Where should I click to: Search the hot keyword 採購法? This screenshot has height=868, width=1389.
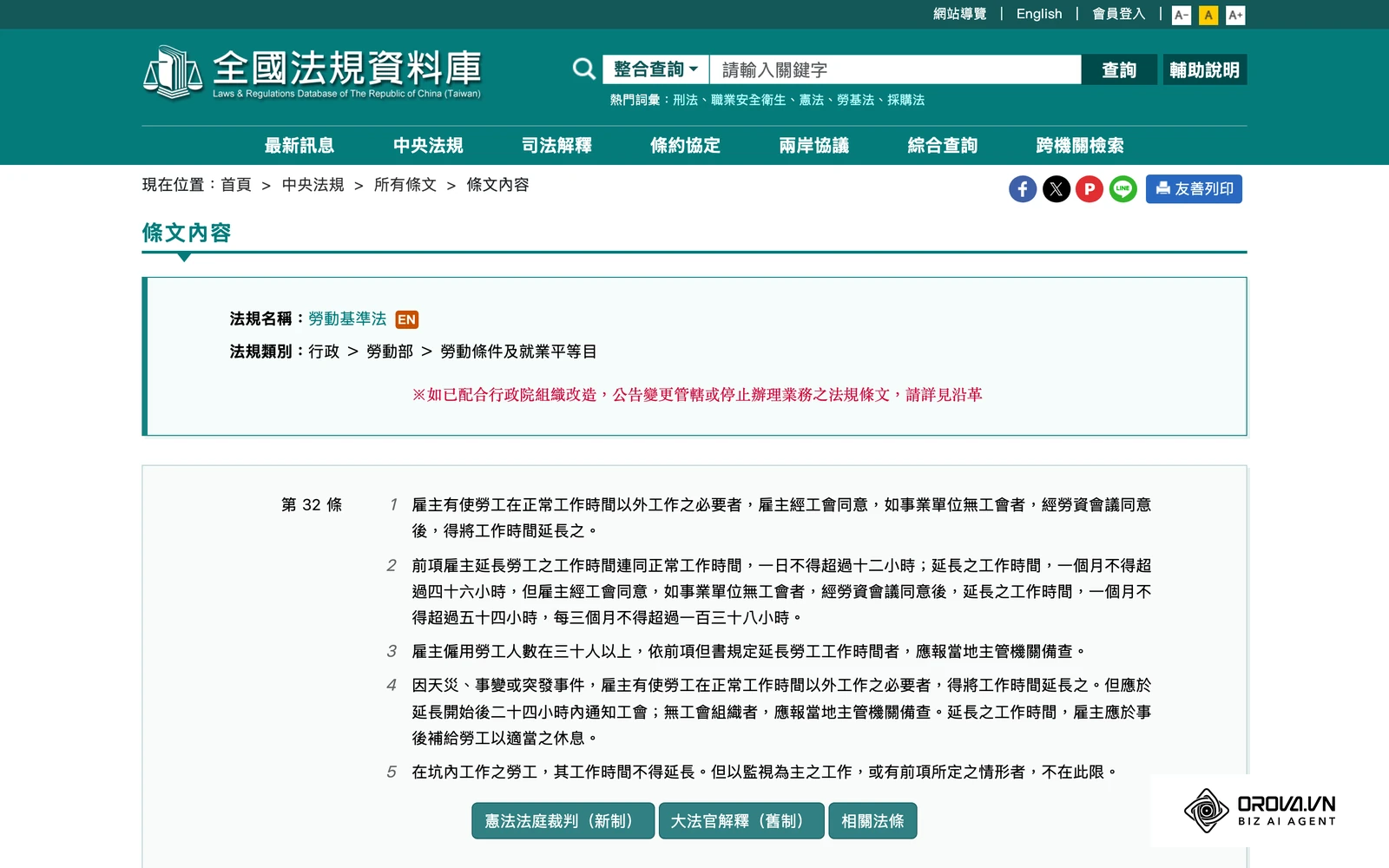tap(905, 100)
